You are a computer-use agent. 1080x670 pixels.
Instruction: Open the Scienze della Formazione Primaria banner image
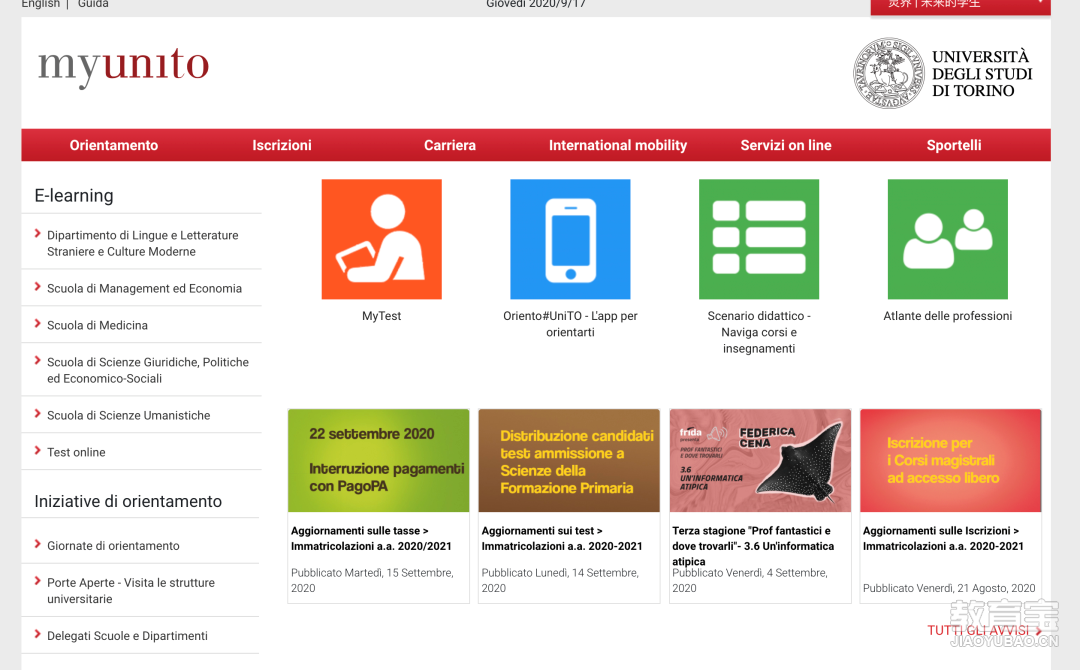[570, 461]
